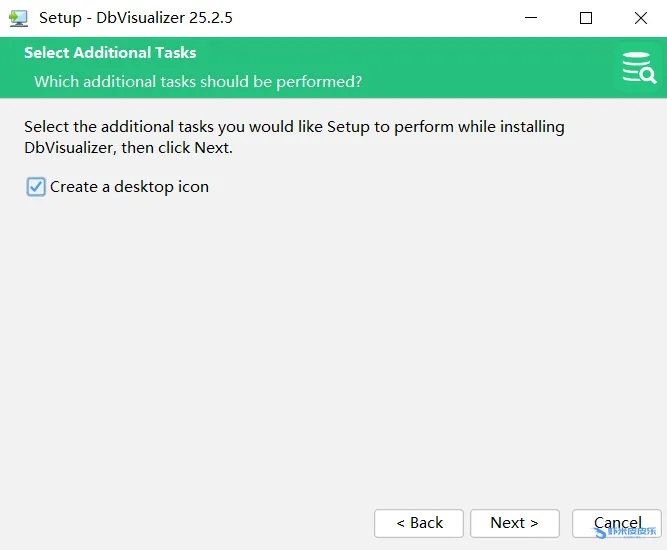Click the magnifier part of the header logo
The width and height of the screenshot is (667, 550).
647,75
